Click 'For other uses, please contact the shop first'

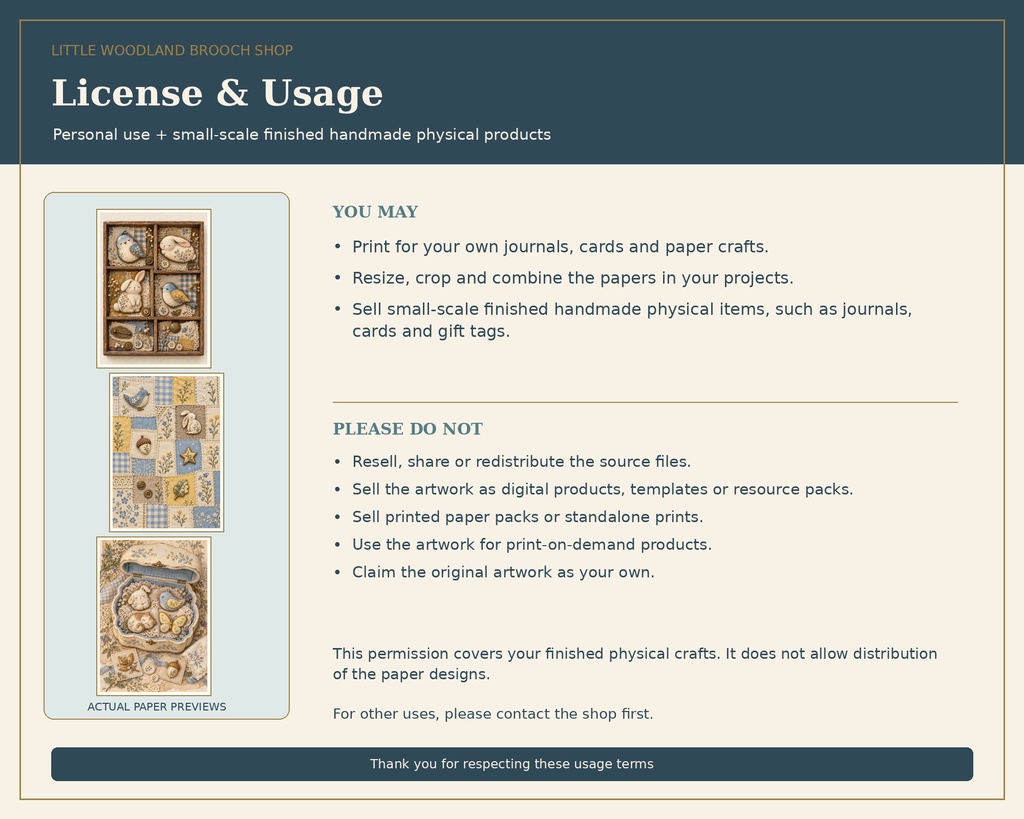pos(492,714)
